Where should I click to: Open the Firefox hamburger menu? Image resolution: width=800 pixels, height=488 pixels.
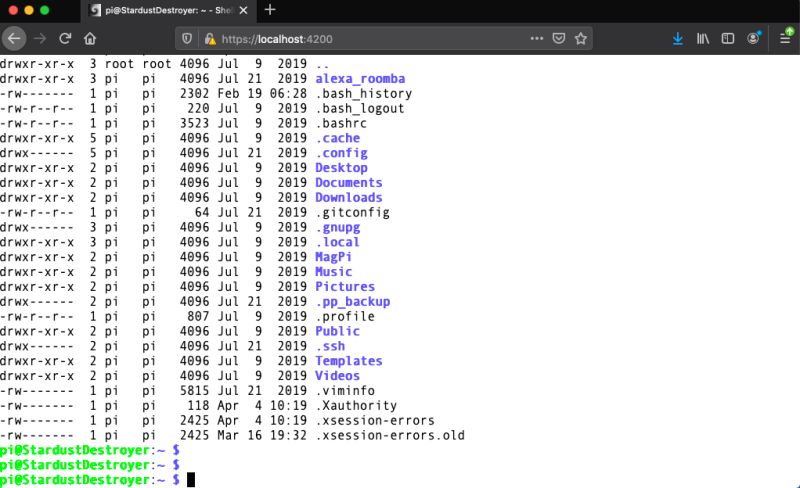coord(786,38)
